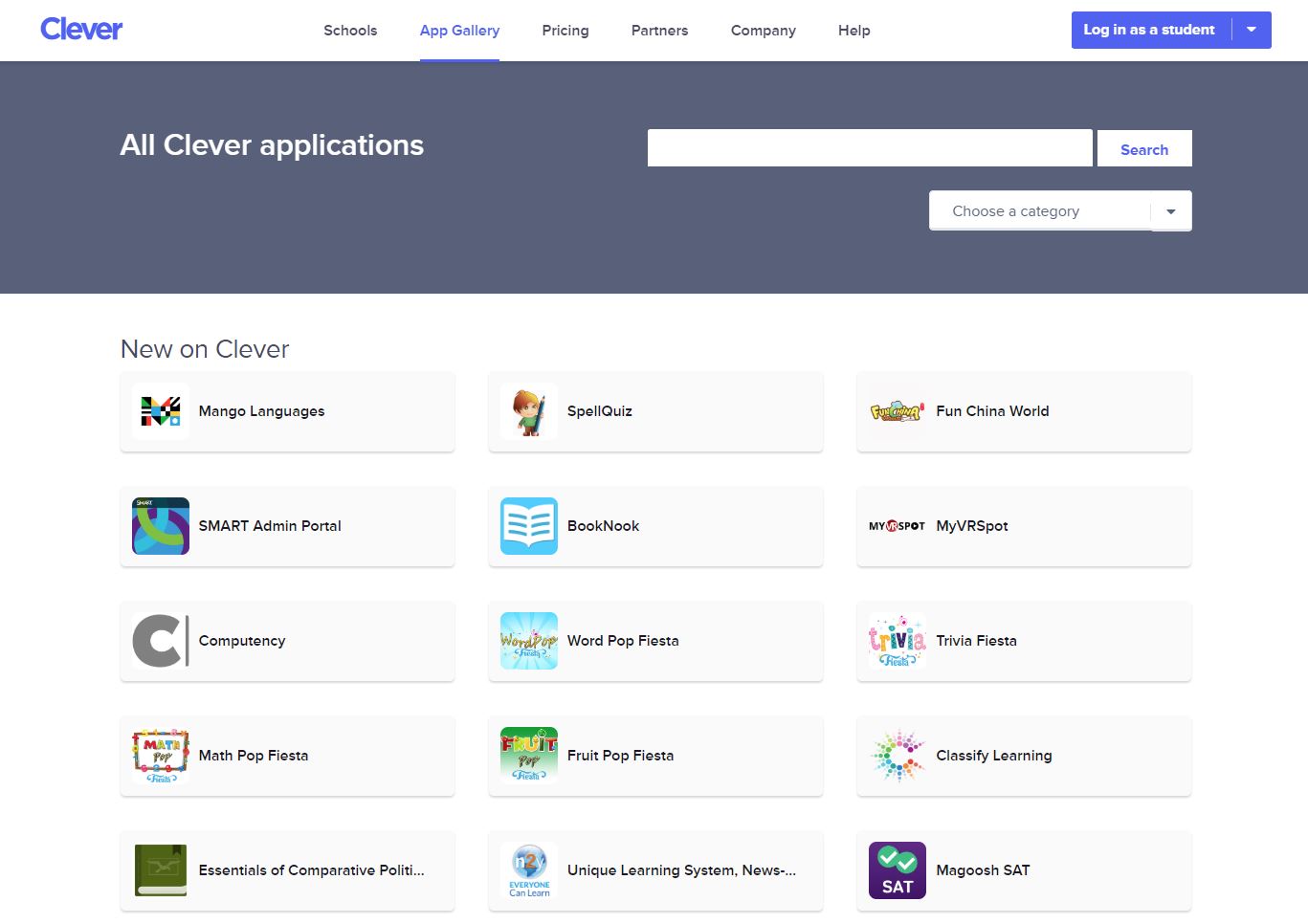Screen dimensions: 1308x924
Task: Click the Word Pop Fiesta icon
Action: (x=529, y=641)
